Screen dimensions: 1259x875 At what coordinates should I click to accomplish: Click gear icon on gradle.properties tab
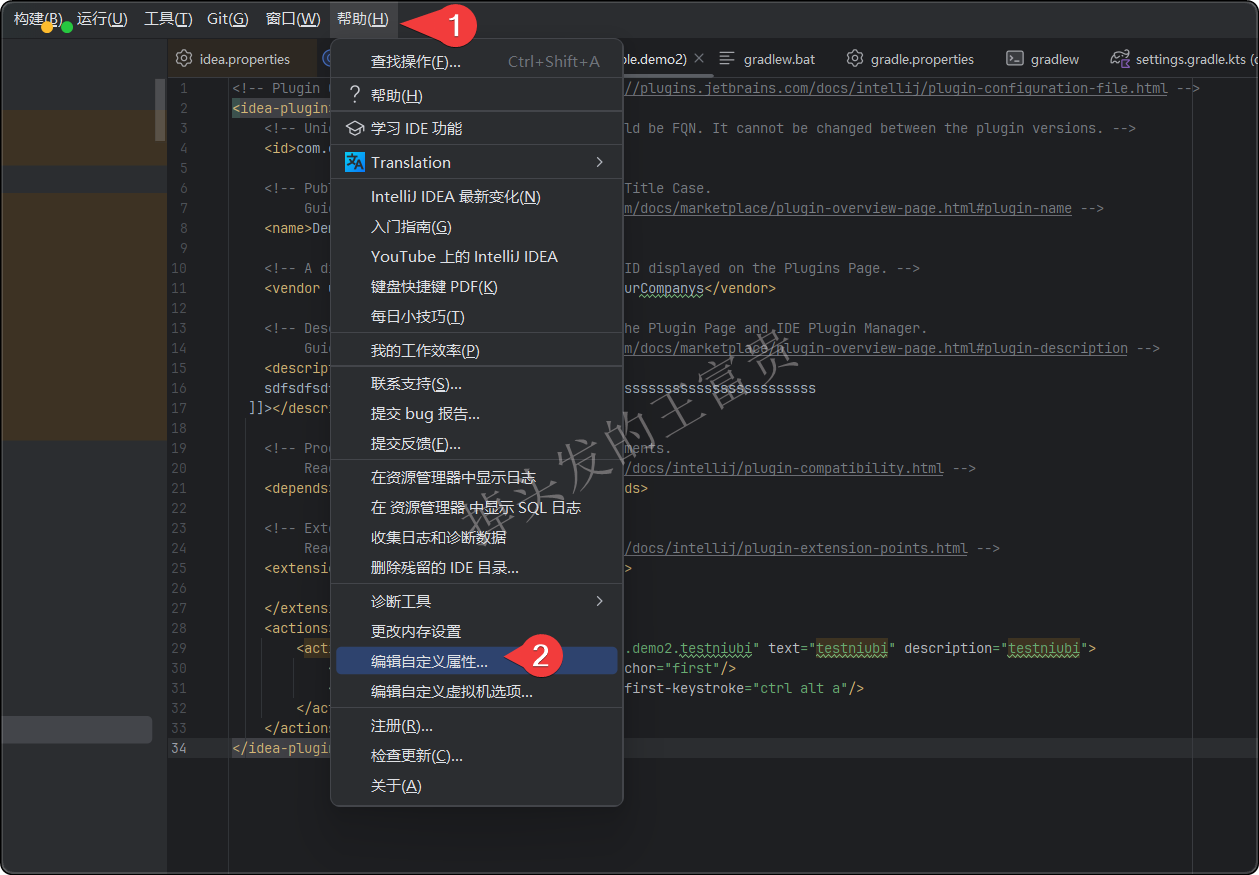click(855, 59)
